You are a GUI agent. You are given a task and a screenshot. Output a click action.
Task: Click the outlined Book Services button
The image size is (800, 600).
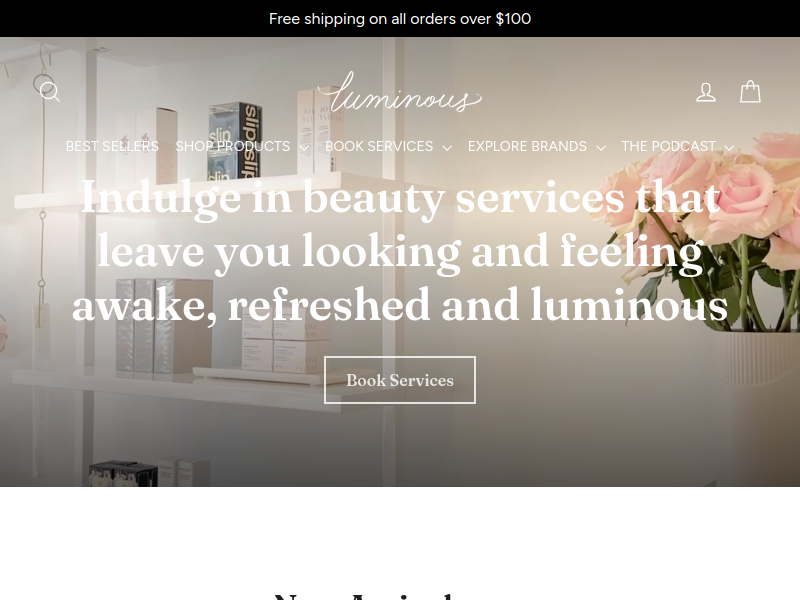[400, 380]
